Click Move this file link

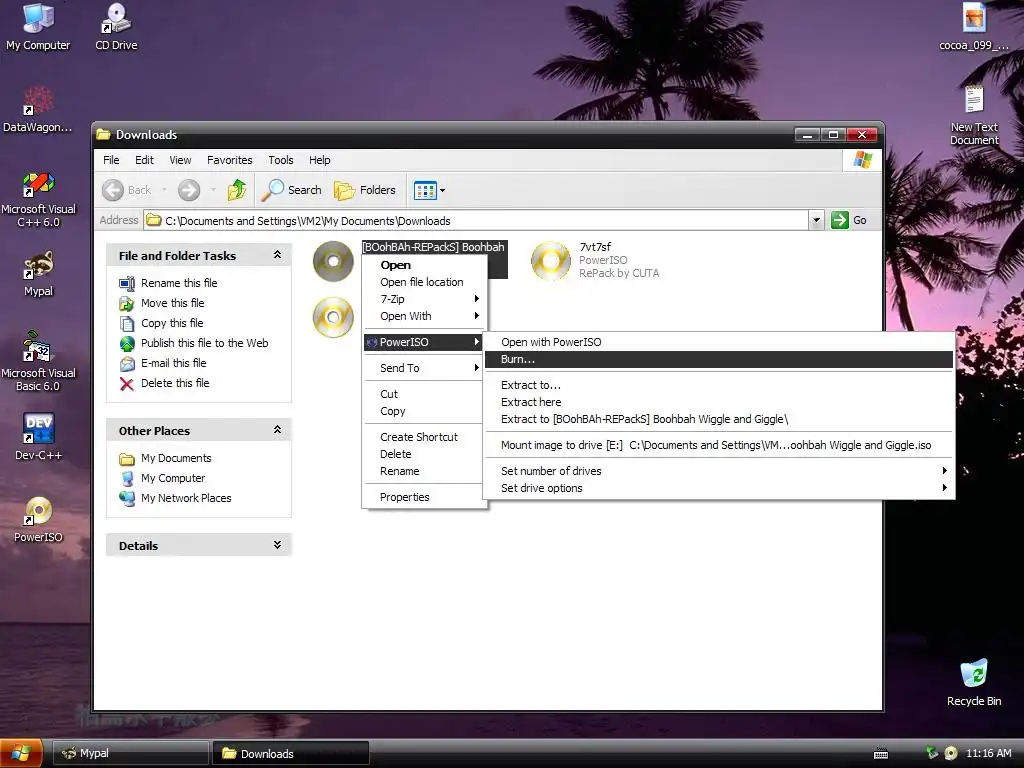click(172, 303)
